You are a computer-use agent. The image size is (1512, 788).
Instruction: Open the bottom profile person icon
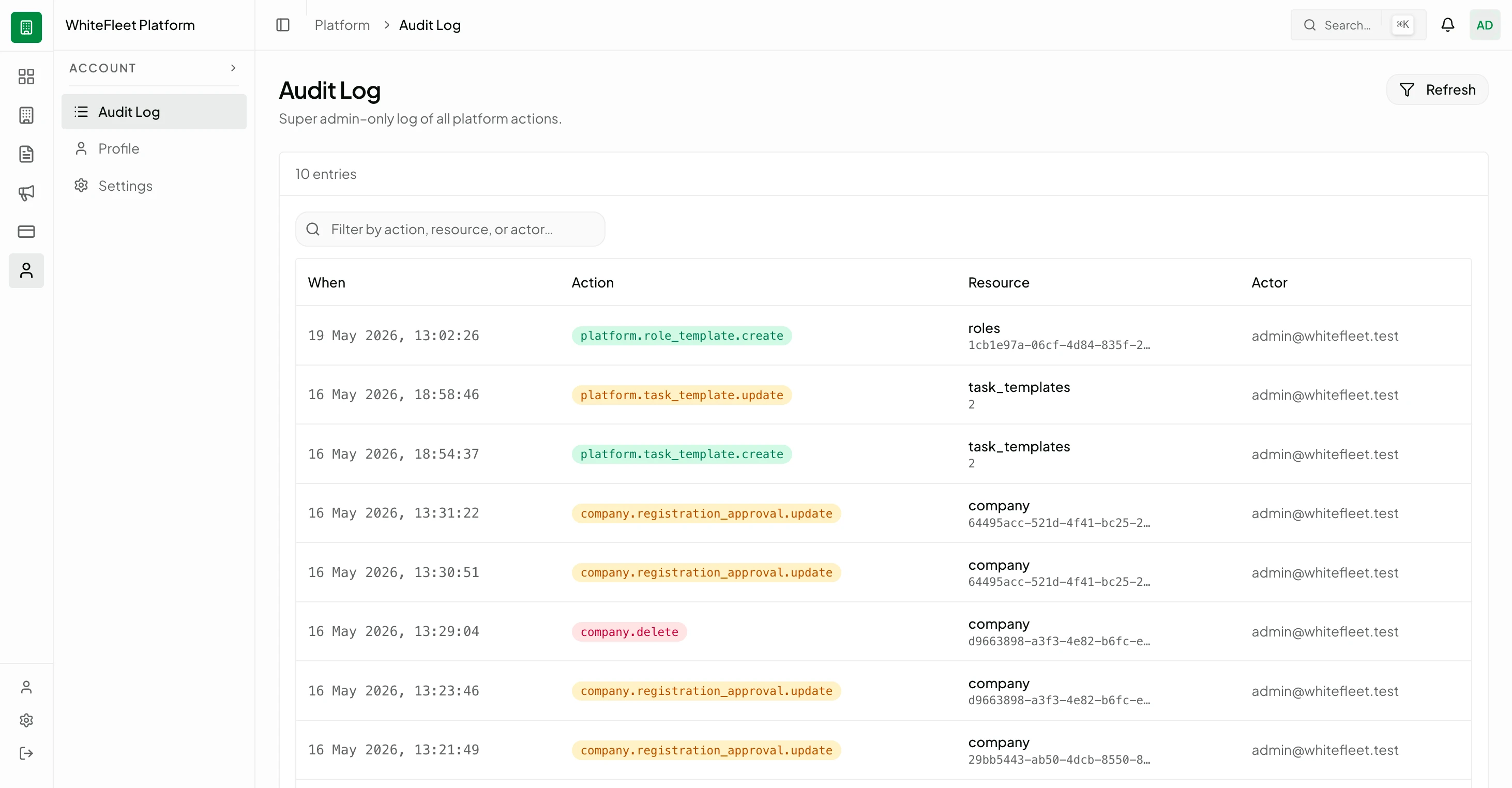point(26,687)
